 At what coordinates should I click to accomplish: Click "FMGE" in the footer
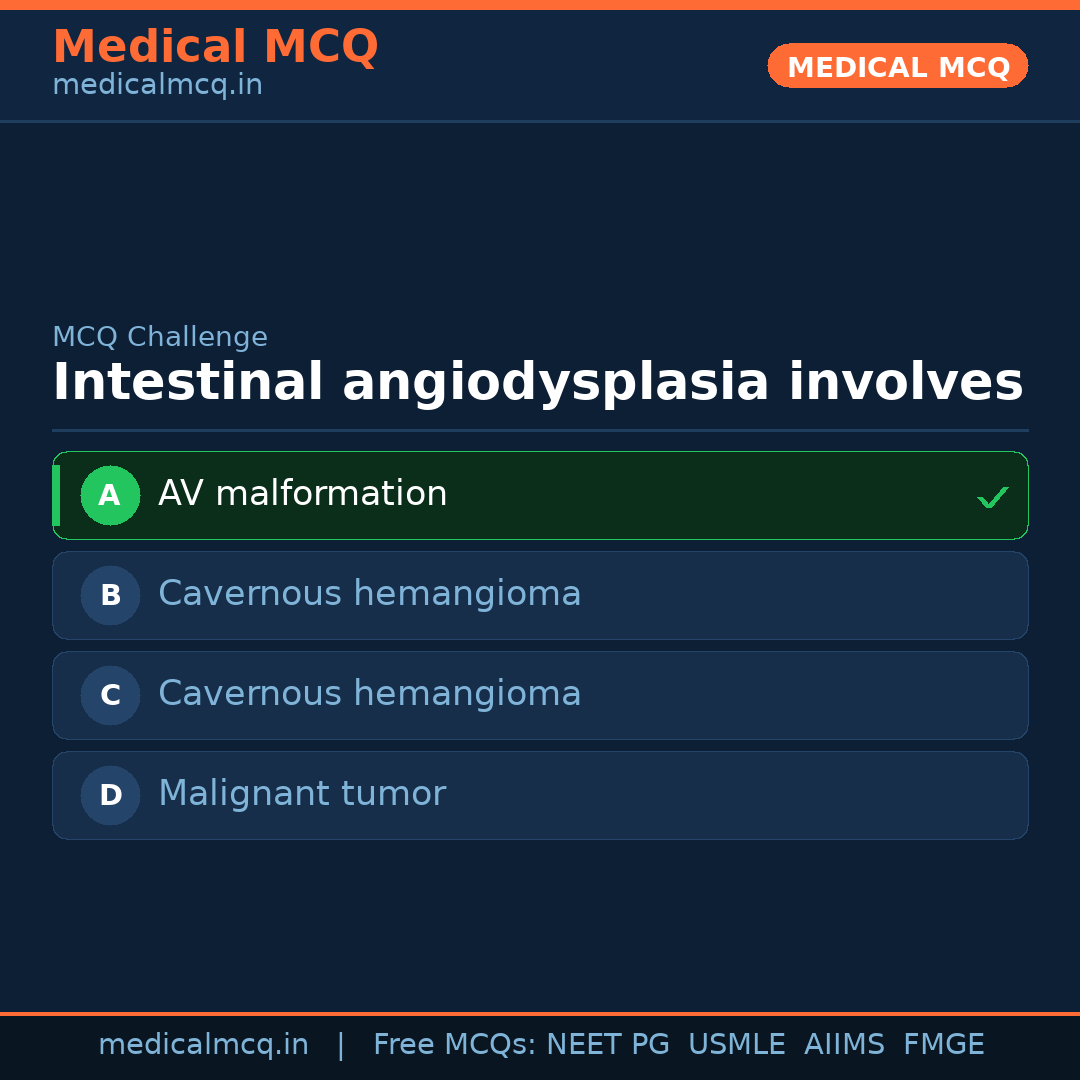click(x=943, y=1045)
